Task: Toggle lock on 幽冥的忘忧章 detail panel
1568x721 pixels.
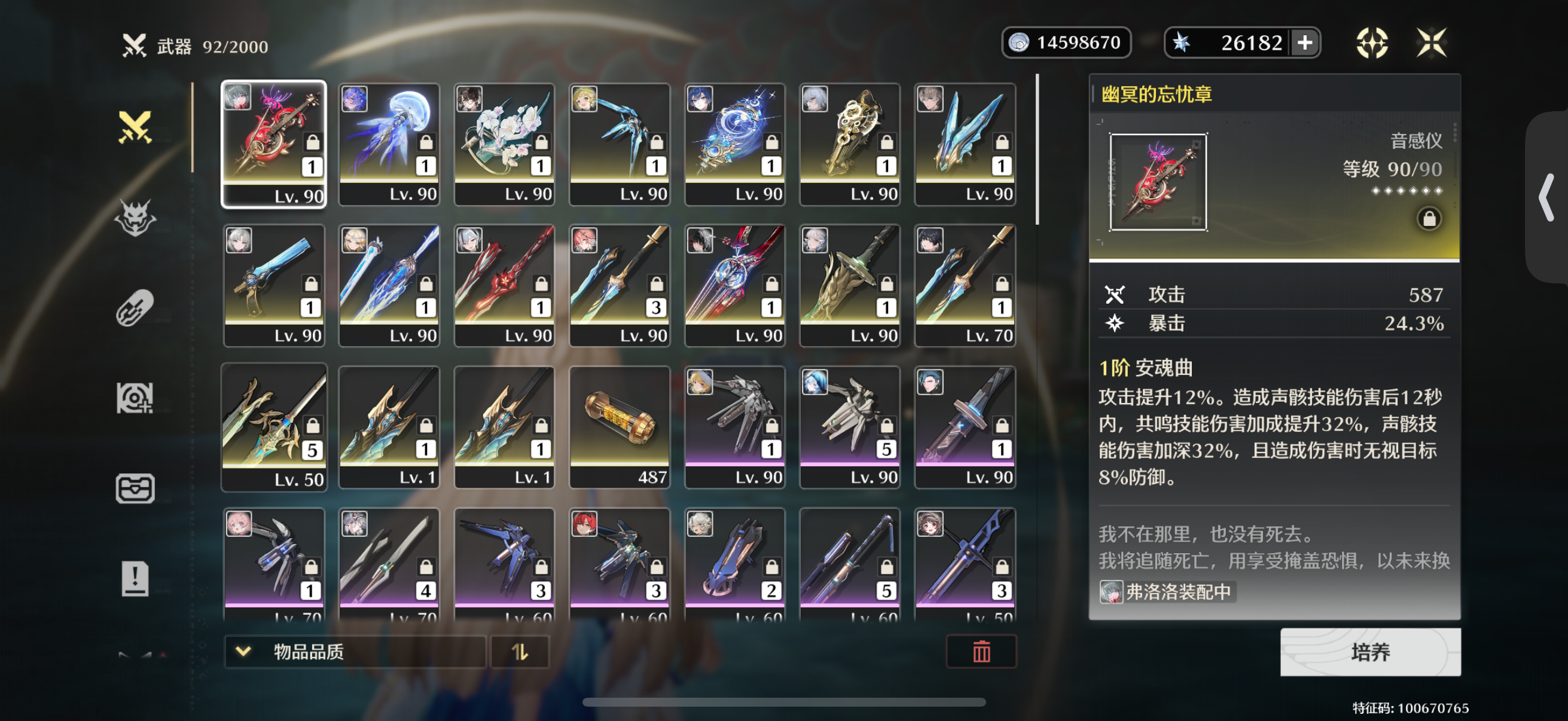Action: [1429, 218]
